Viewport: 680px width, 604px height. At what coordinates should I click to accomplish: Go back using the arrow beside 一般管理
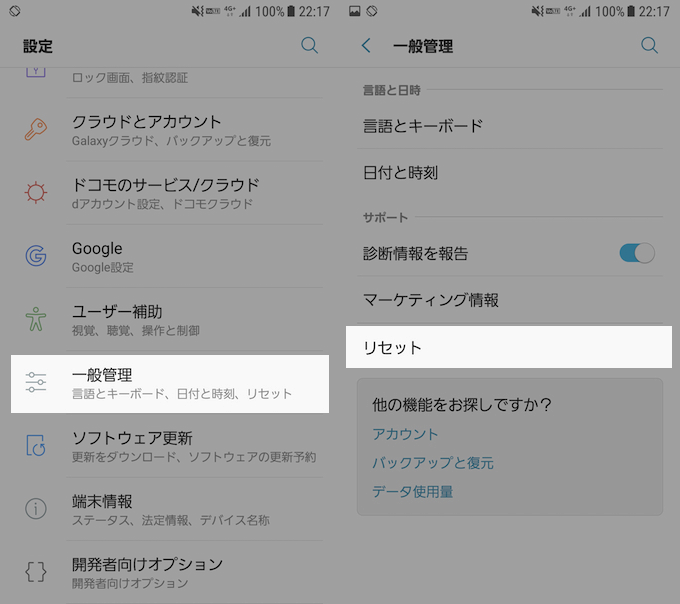point(366,46)
